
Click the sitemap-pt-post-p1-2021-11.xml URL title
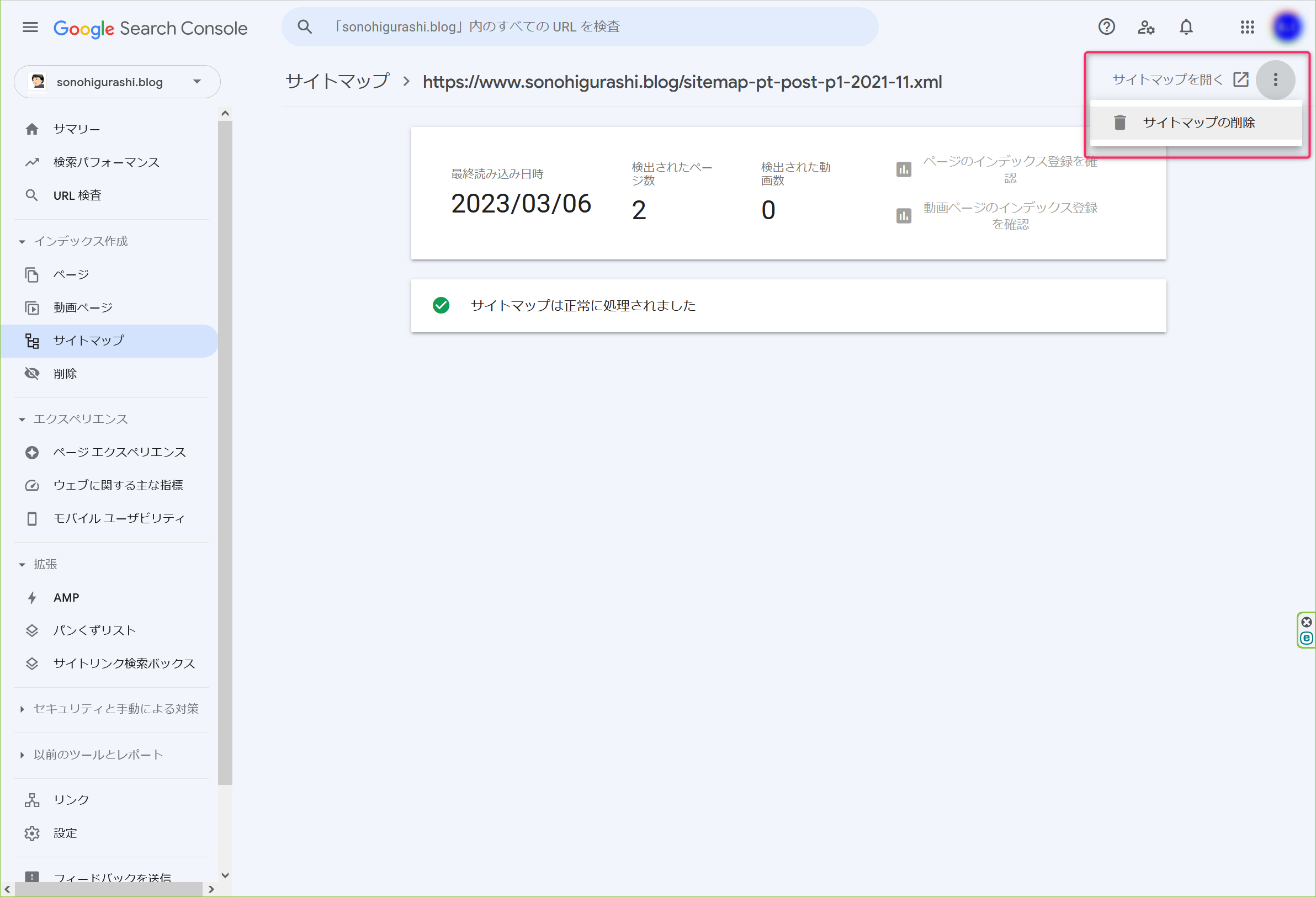682,82
